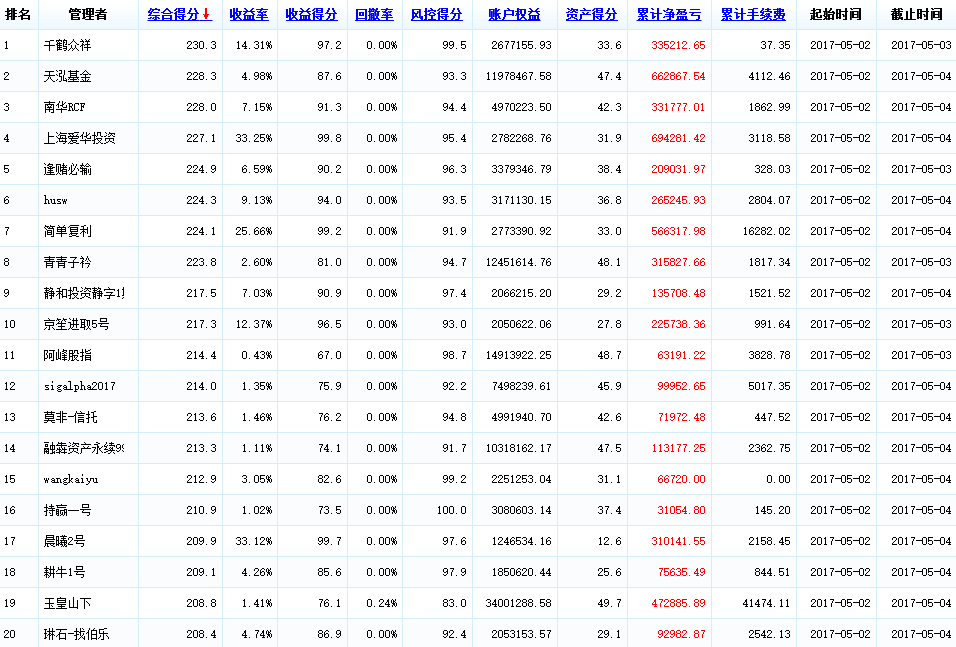Select manager 逢赌必输
Image resolution: width=956 pixels, height=647 pixels.
coord(67,170)
